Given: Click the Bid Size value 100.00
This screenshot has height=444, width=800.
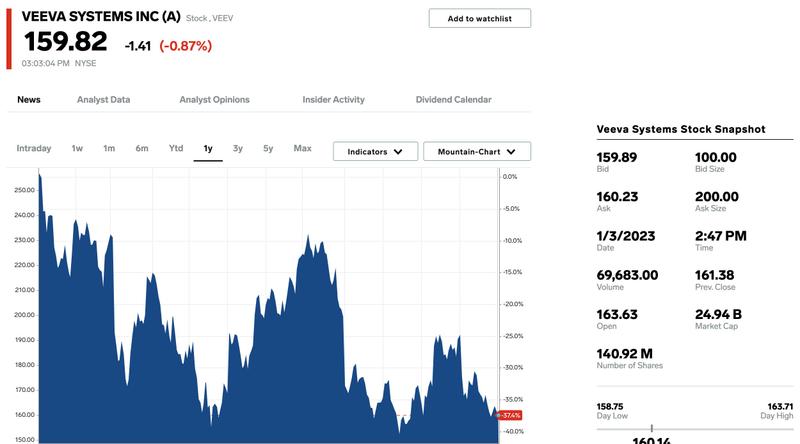Looking at the screenshot, I should tap(716, 157).
